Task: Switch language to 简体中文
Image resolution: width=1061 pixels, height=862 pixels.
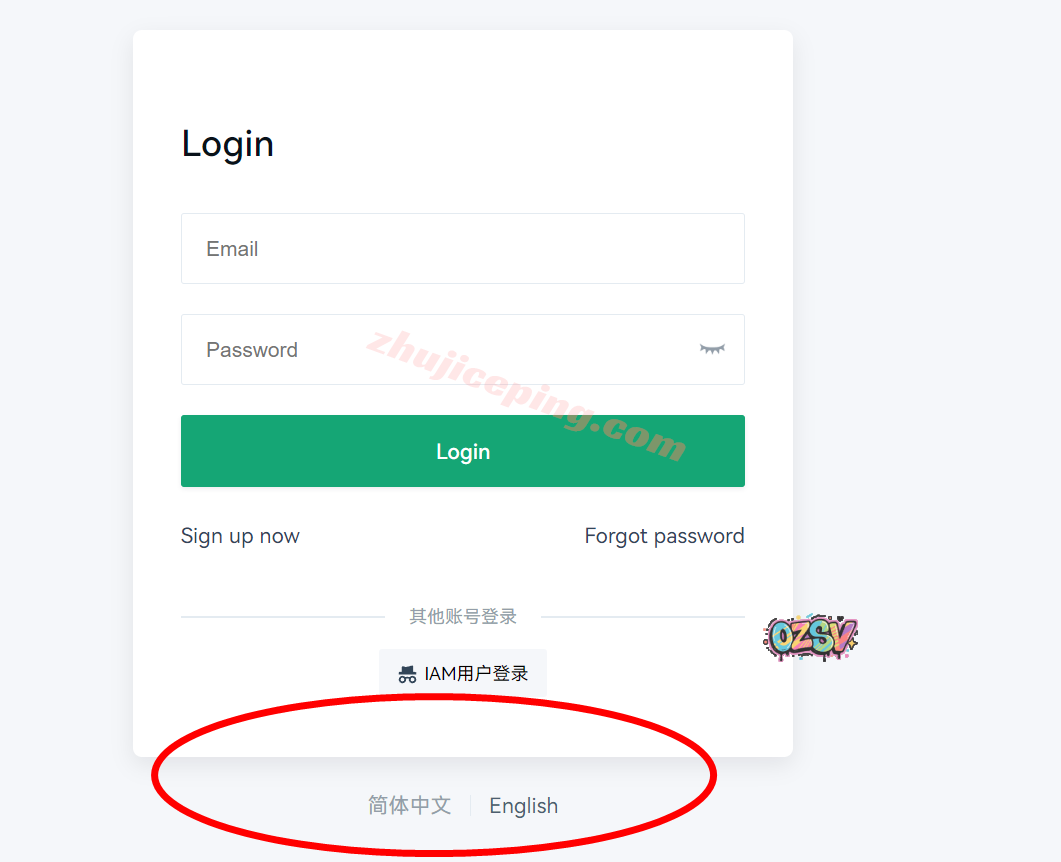Action: tap(409, 805)
